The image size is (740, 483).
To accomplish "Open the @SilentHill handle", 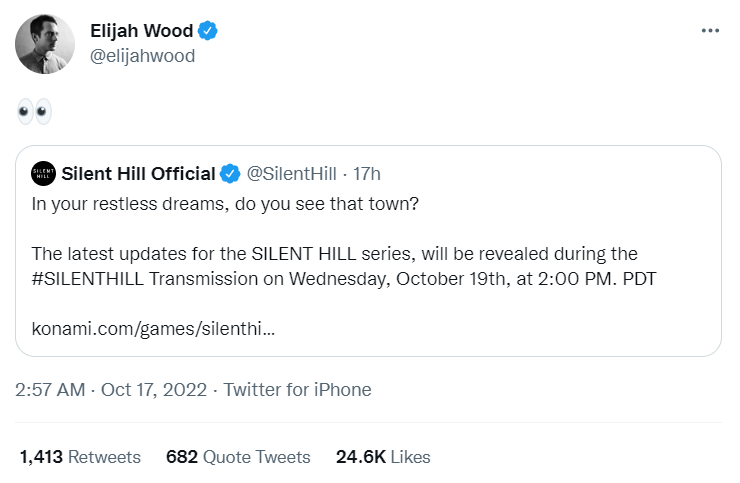I will click(x=292, y=174).
